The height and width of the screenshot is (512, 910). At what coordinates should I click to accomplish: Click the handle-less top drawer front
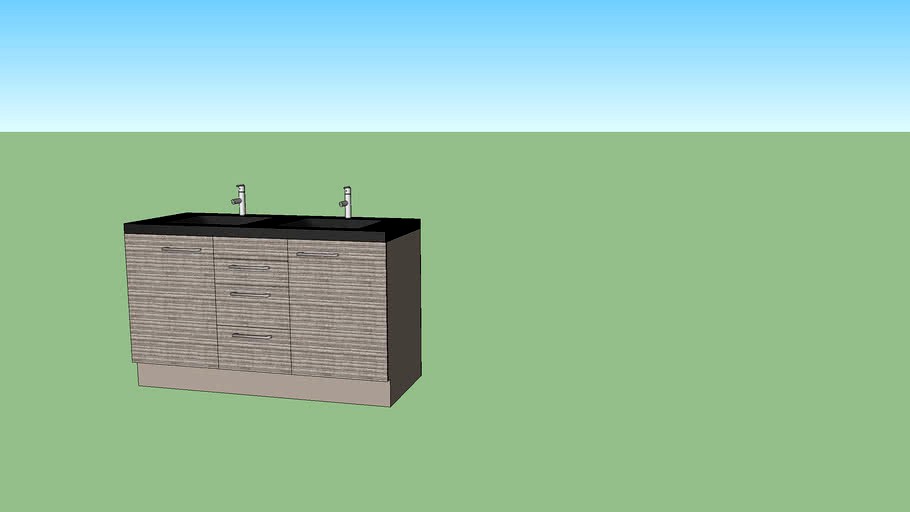click(251, 248)
